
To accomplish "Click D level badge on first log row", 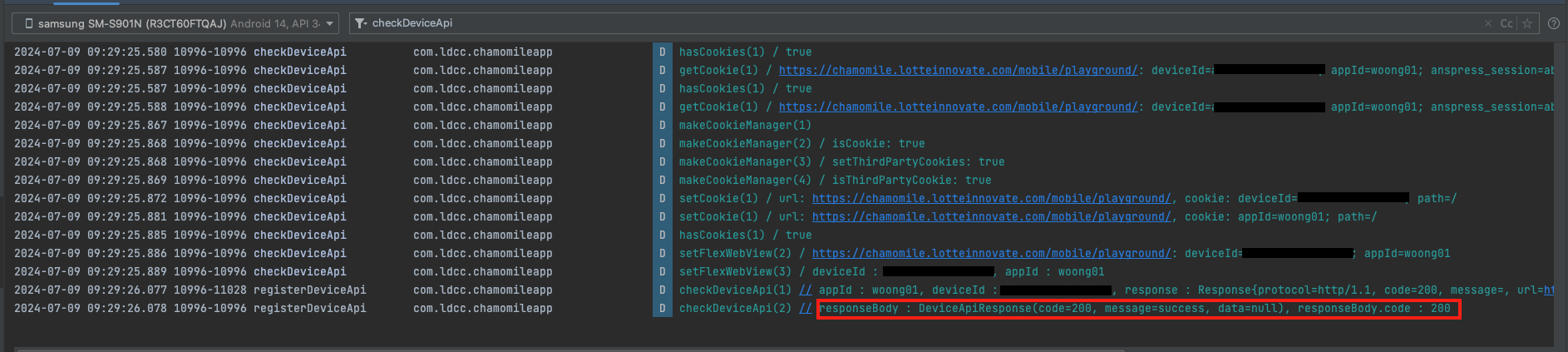I will 662,52.
